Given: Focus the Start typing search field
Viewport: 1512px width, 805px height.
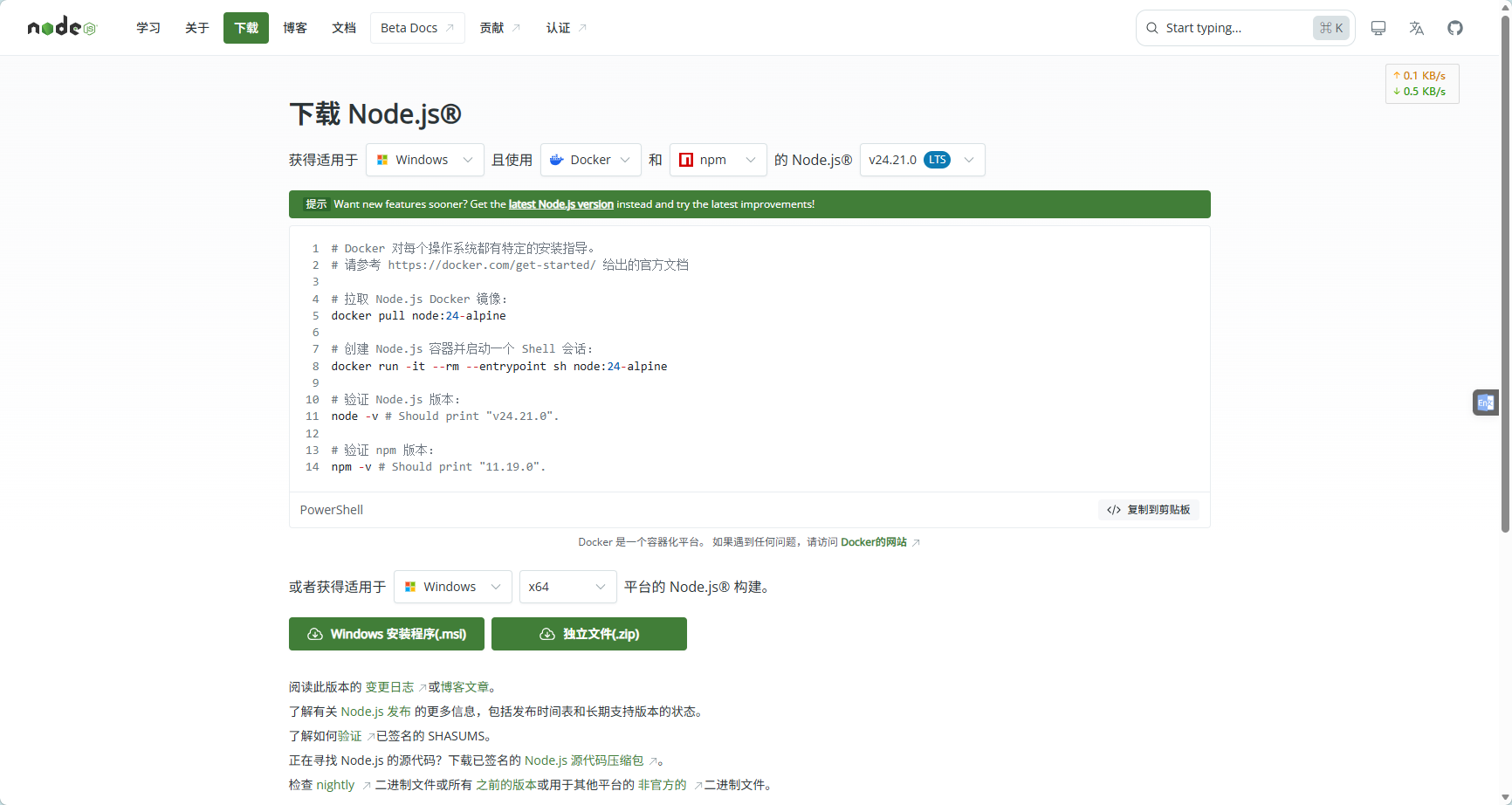Looking at the screenshot, I should [x=1245, y=28].
